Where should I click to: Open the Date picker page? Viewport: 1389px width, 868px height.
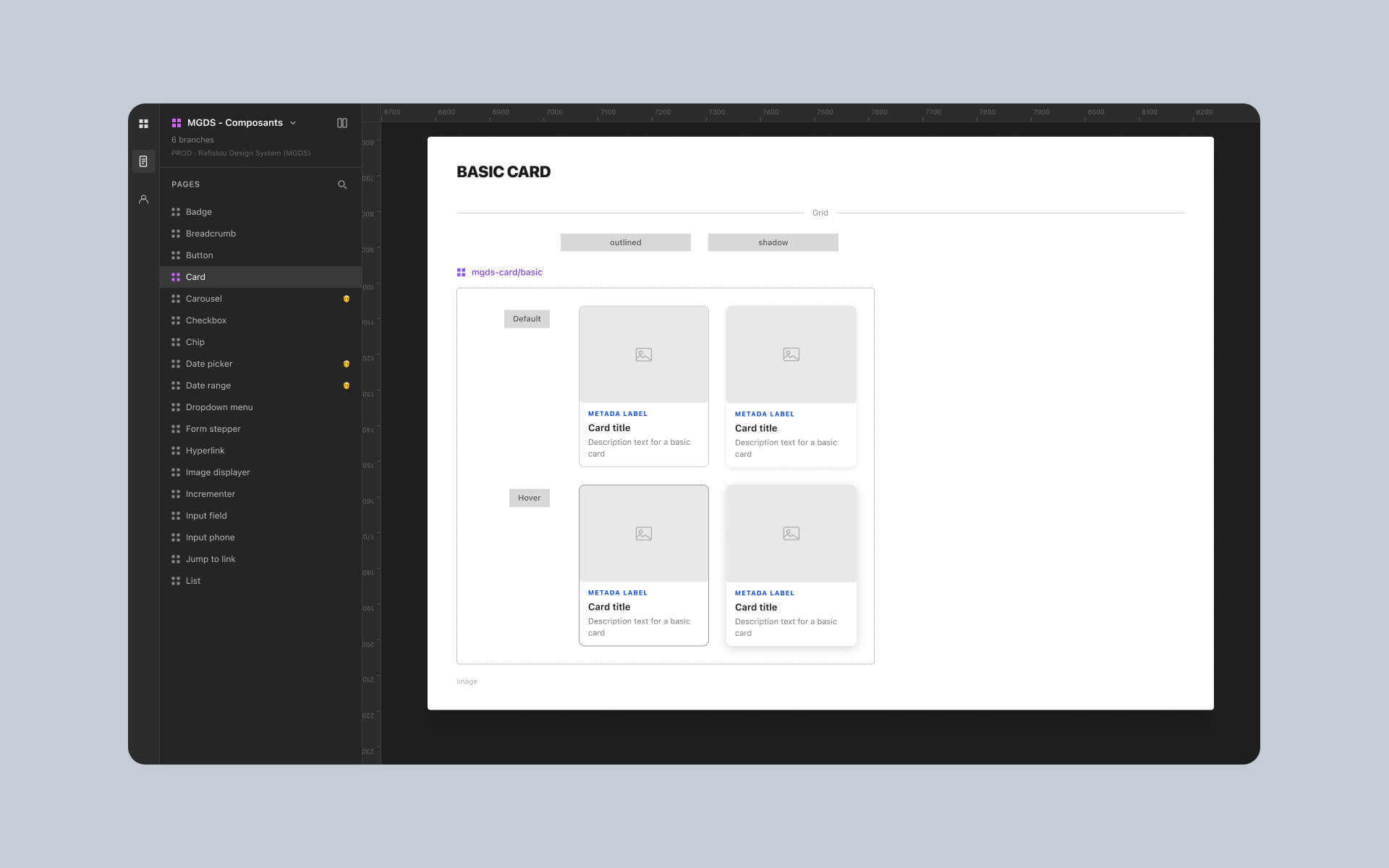(x=260, y=364)
